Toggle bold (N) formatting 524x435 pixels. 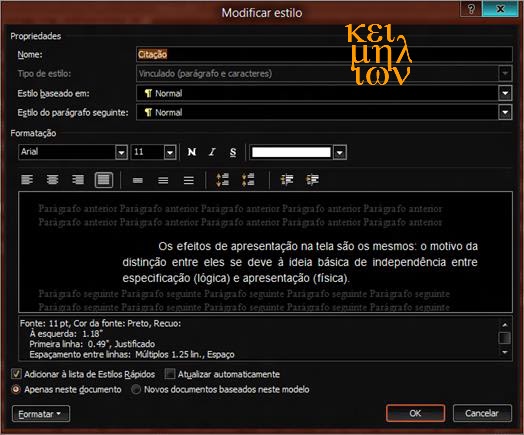click(x=192, y=152)
